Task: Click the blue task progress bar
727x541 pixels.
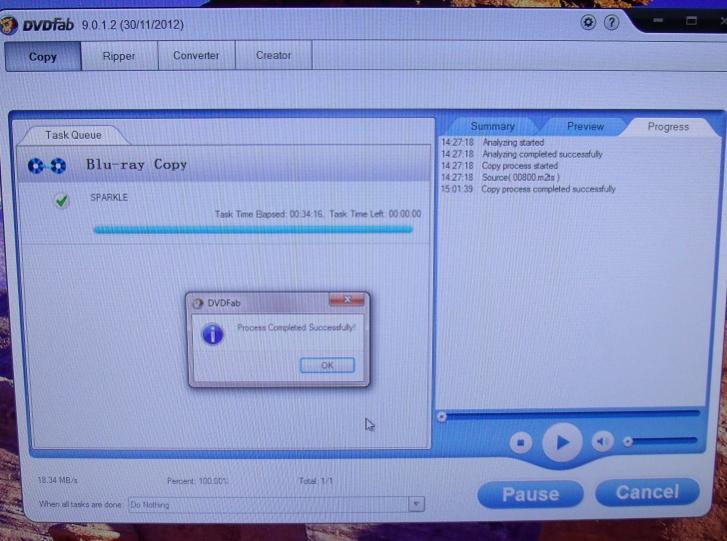Action: 253,229
